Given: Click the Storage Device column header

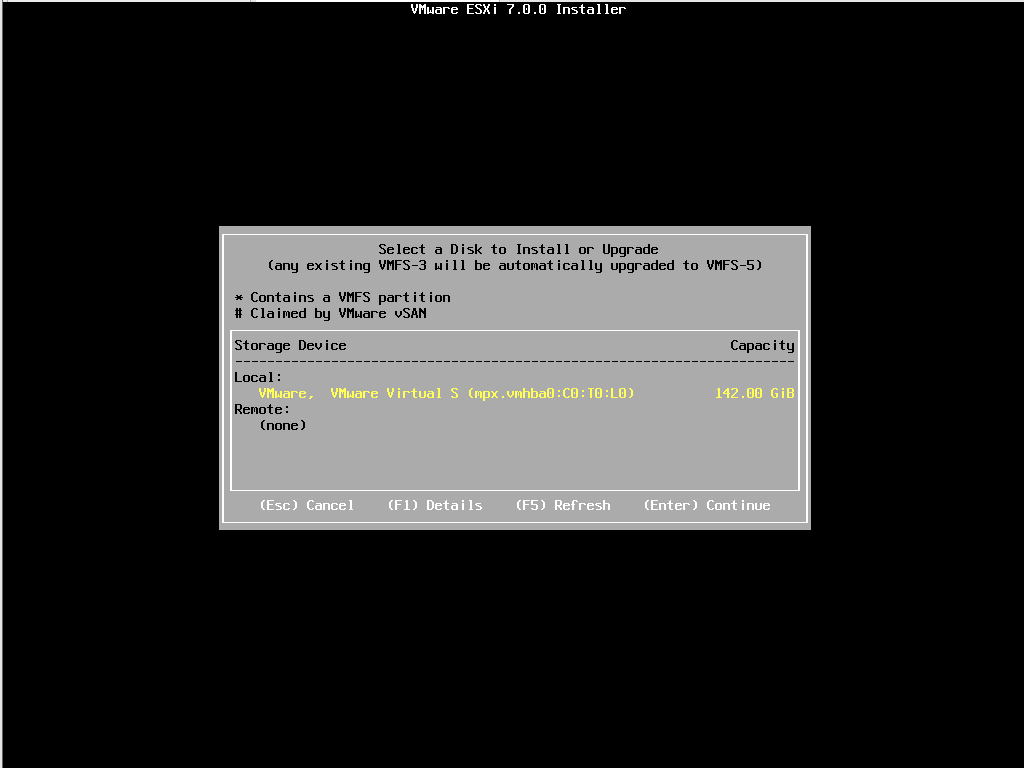Looking at the screenshot, I should click(290, 345).
